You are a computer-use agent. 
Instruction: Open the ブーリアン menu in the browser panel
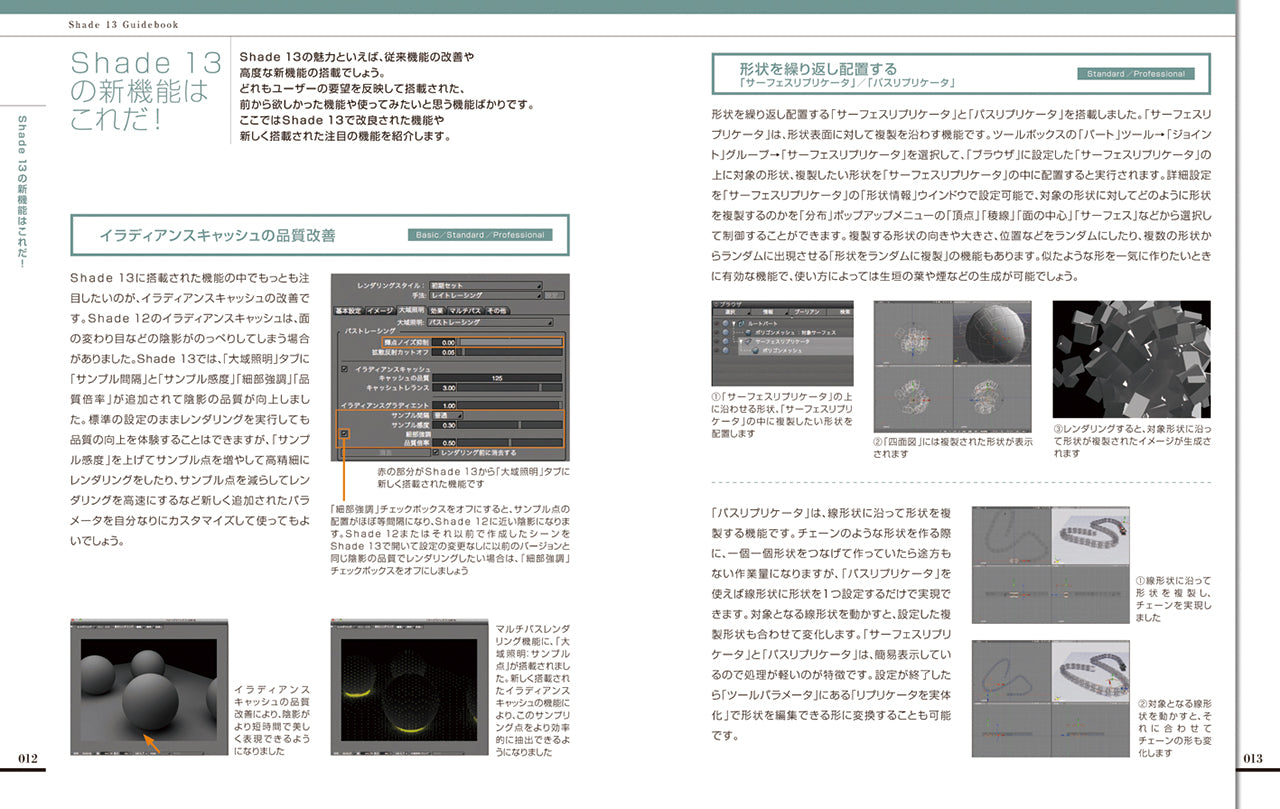pyautogui.click(x=807, y=312)
